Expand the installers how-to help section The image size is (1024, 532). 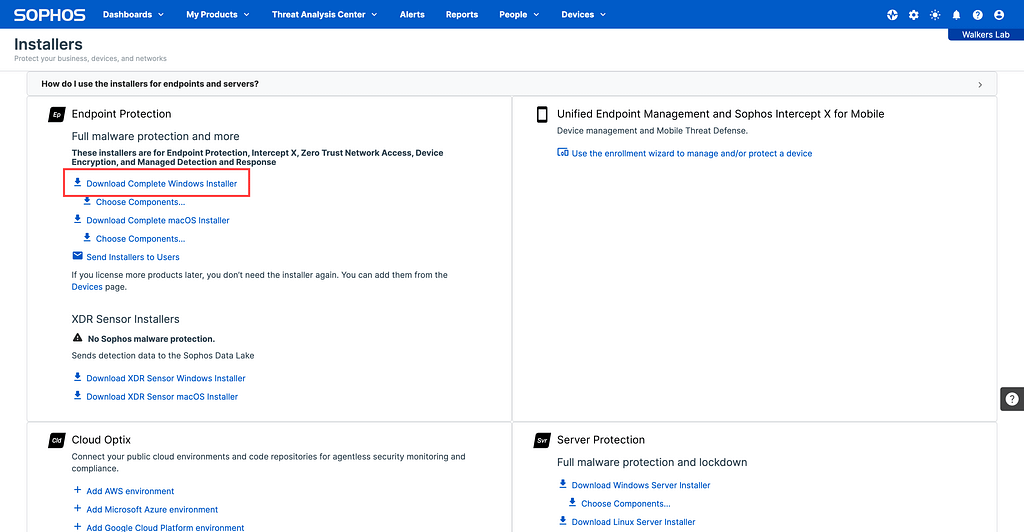point(511,85)
